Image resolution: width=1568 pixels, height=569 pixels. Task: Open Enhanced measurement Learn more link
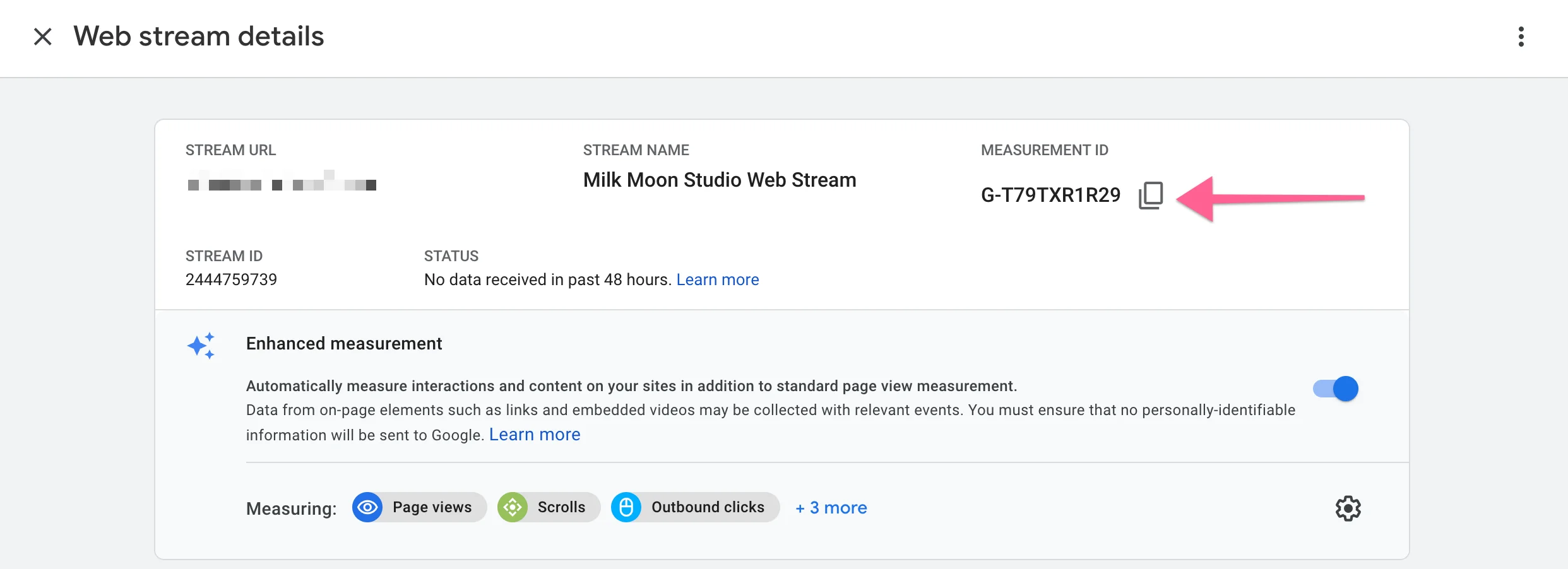coord(534,434)
